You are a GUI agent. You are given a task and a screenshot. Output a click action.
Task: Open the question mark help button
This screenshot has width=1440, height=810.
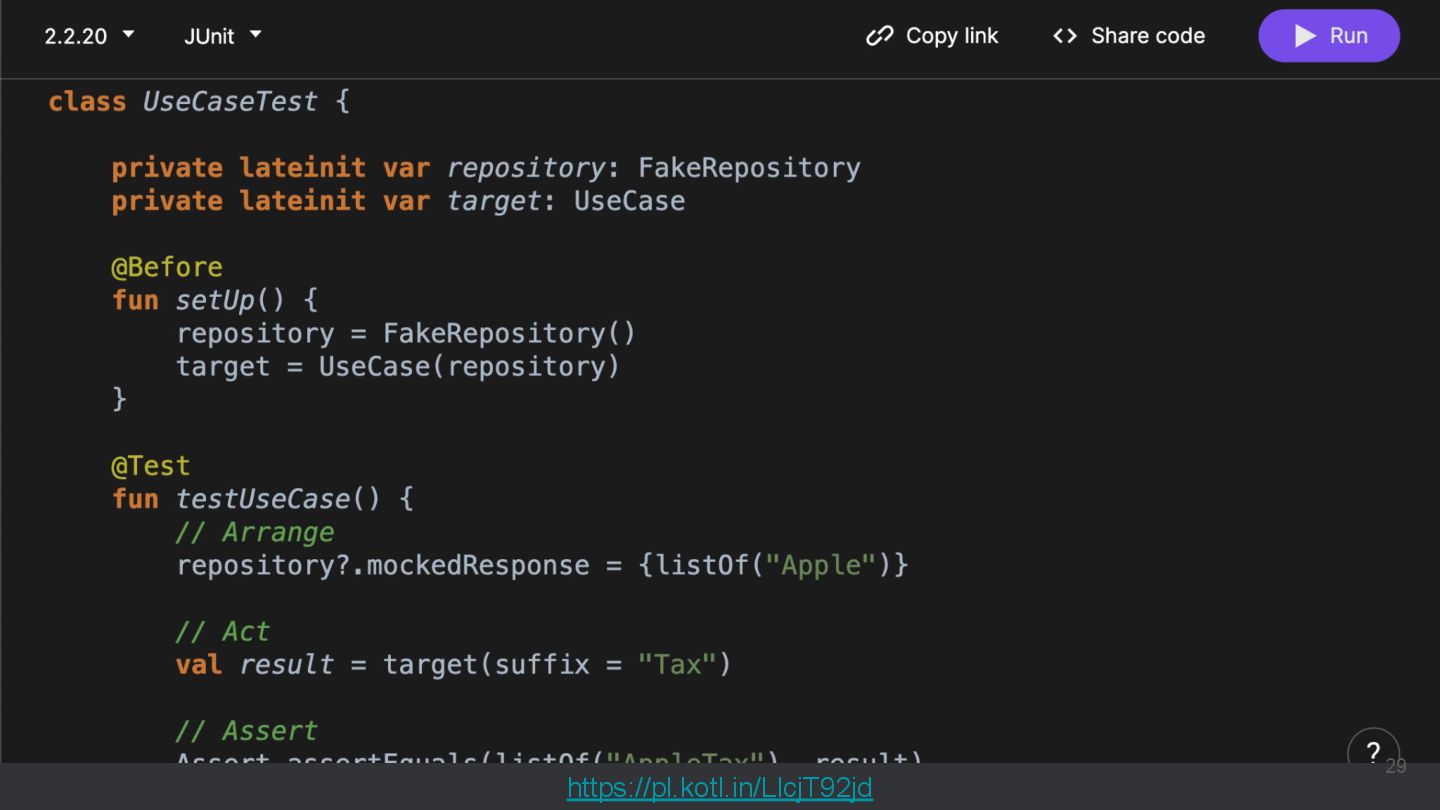1373,752
